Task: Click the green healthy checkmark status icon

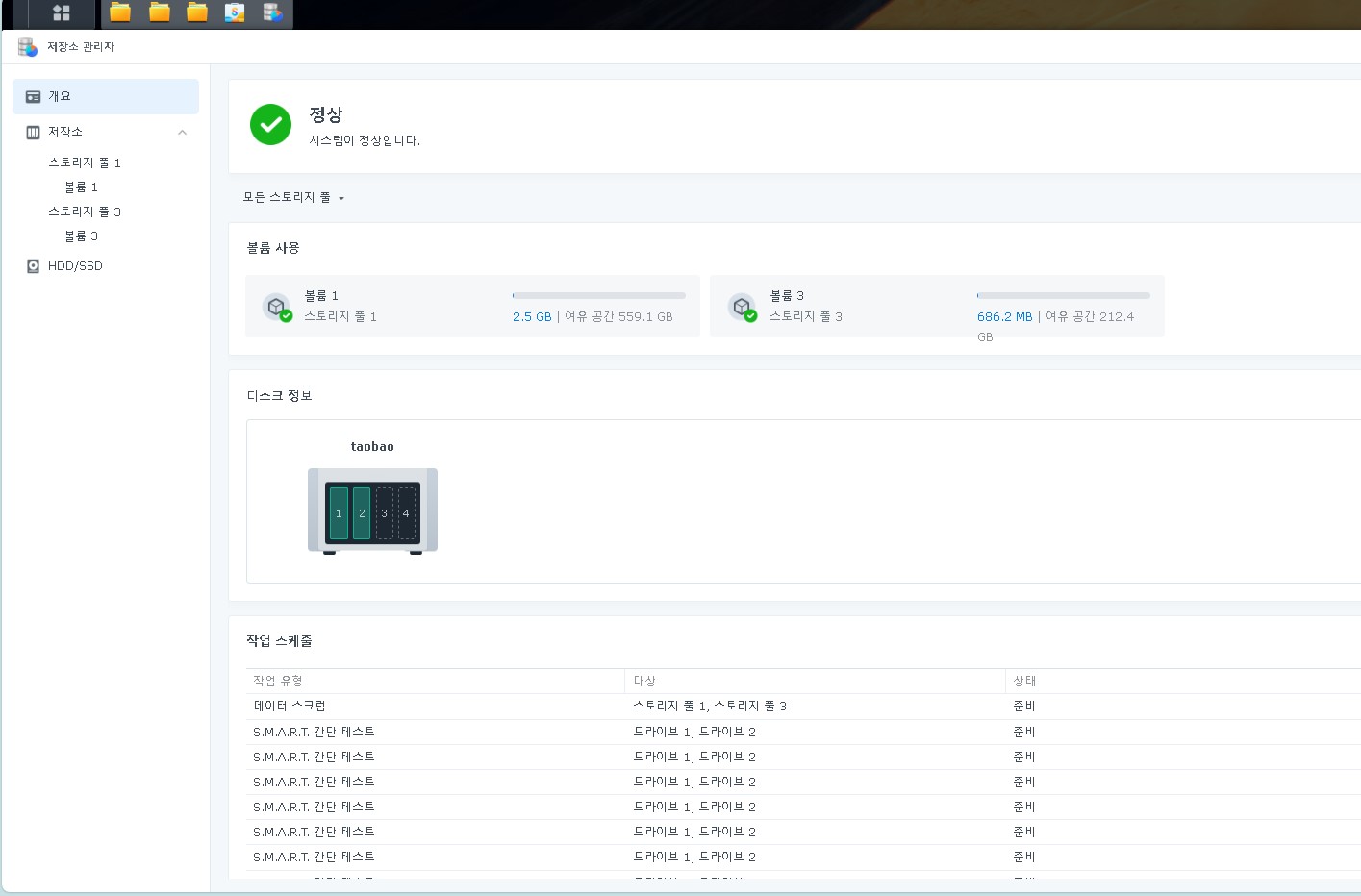Action: click(x=270, y=125)
